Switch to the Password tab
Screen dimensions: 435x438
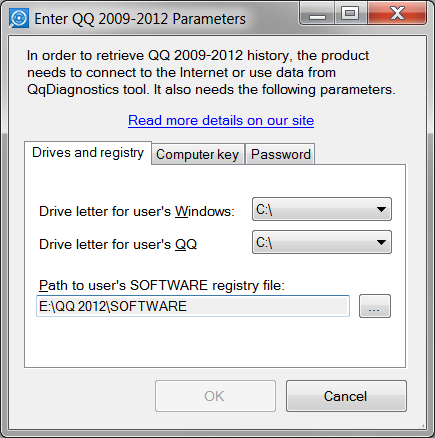(x=281, y=154)
